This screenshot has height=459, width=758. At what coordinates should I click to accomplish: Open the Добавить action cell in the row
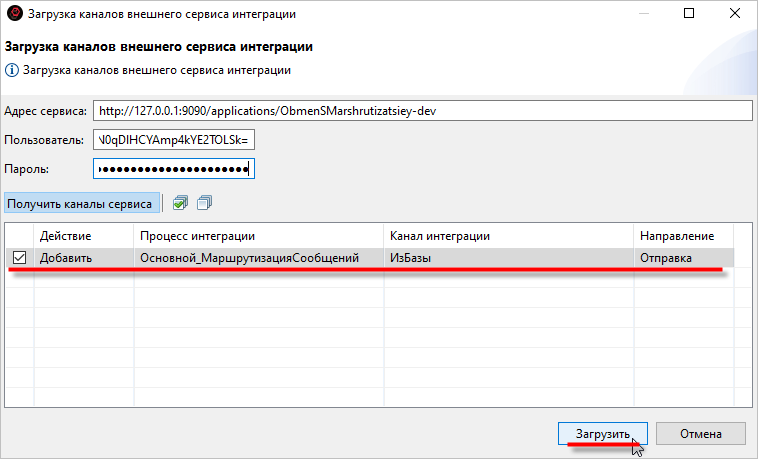pos(83,258)
